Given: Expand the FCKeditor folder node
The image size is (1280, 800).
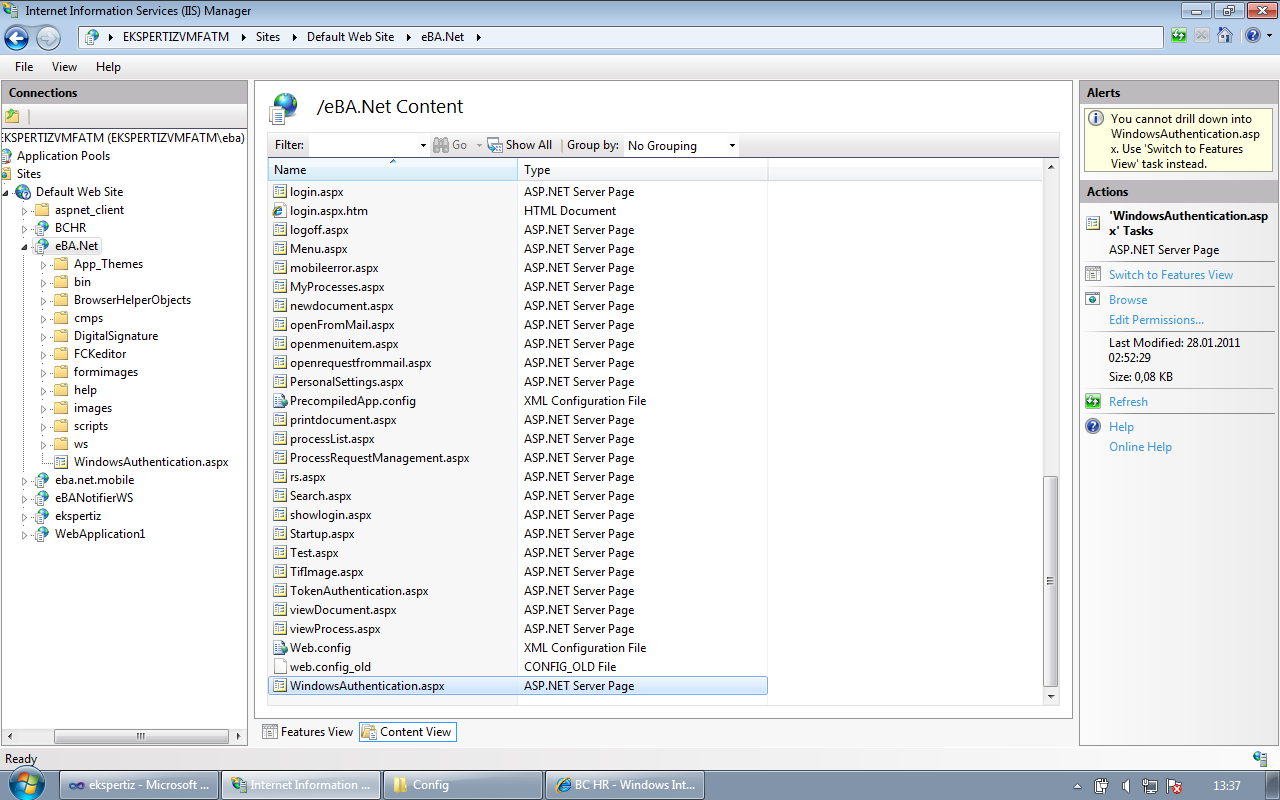Looking at the screenshot, I should tap(43, 354).
